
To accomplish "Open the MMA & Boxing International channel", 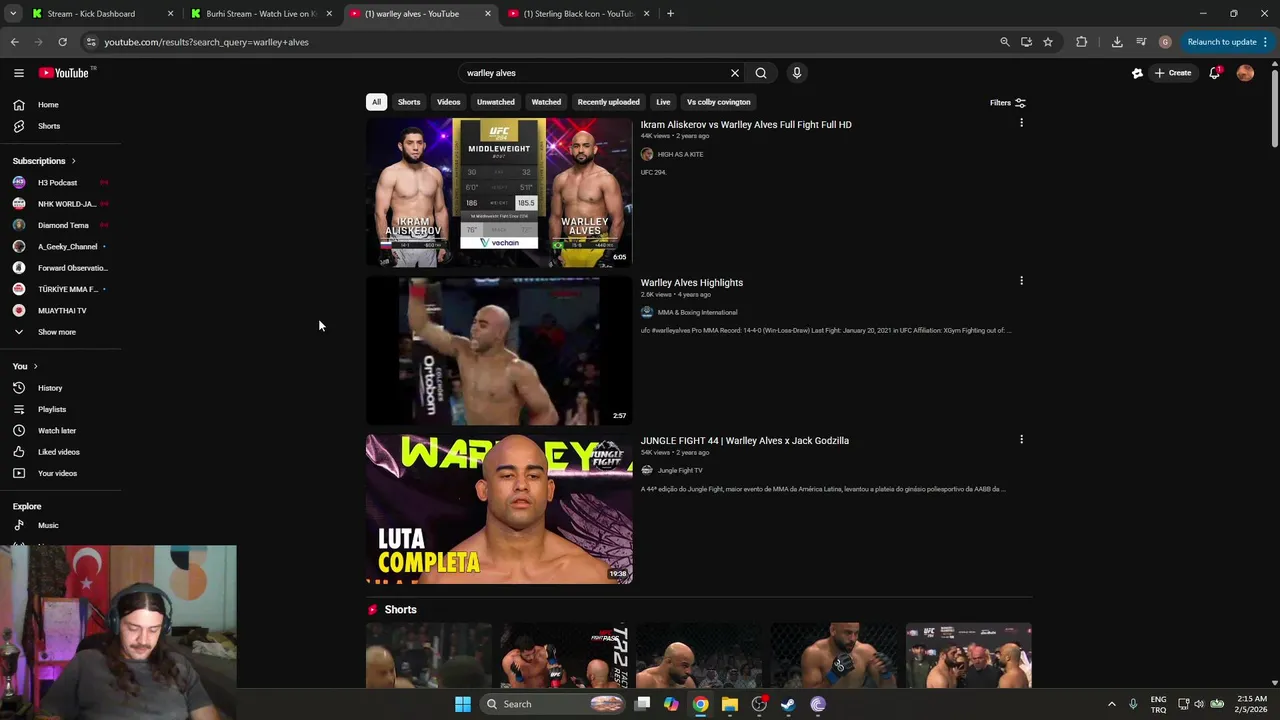I will (697, 312).
